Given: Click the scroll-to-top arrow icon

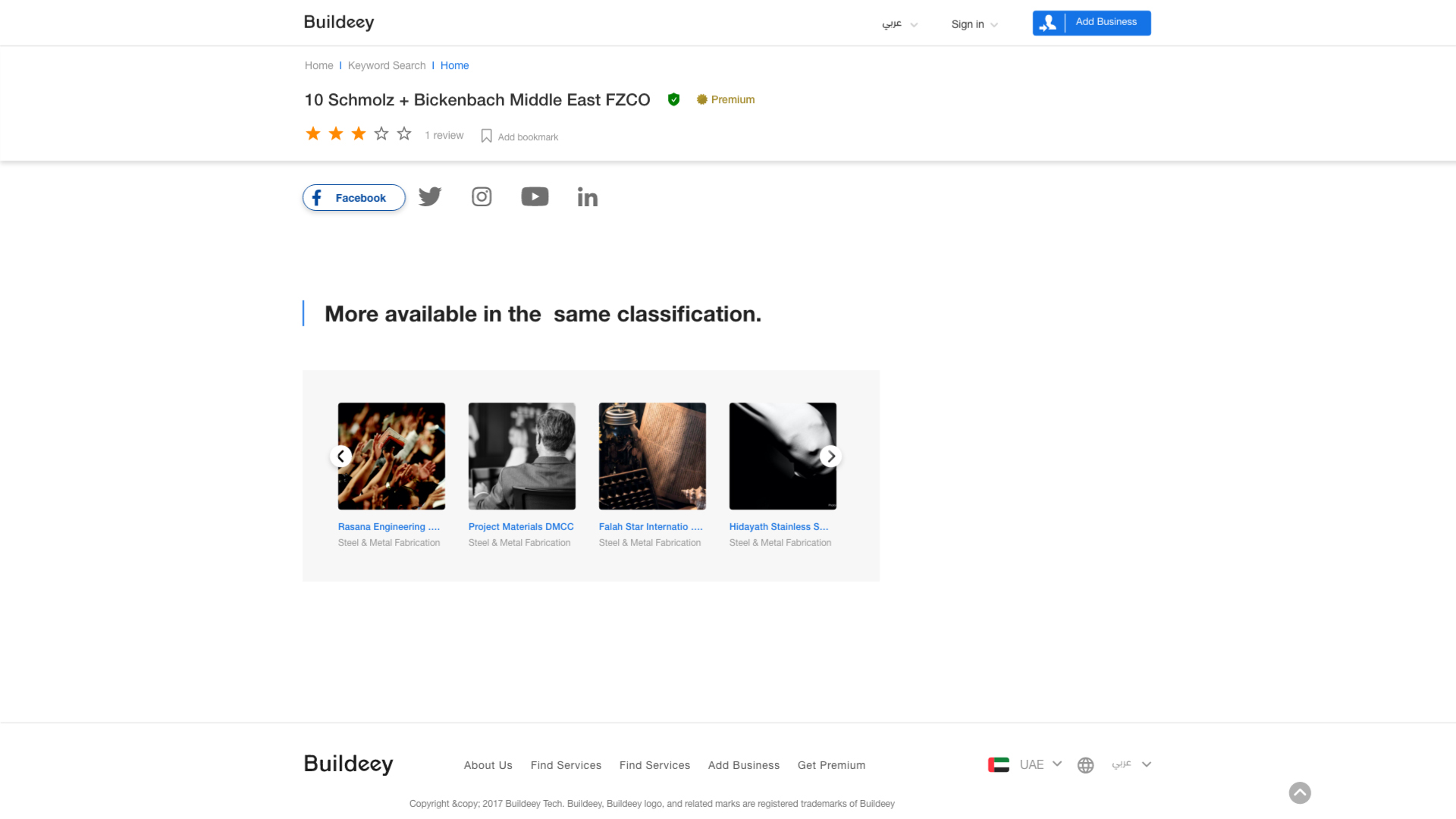Looking at the screenshot, I should 1300,793.
